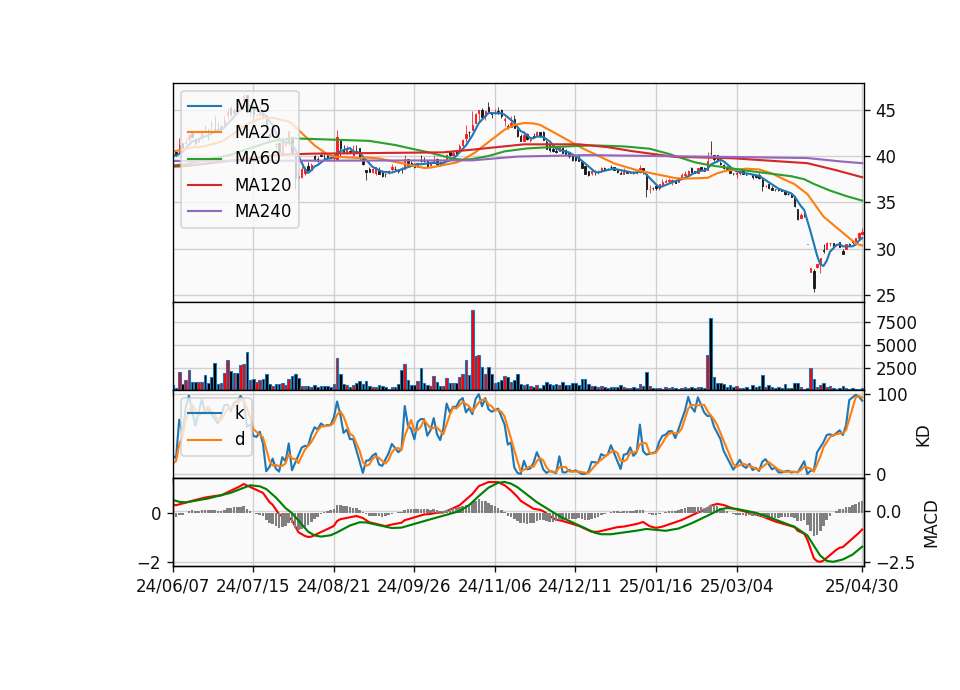Image resolution: width=960 pixels, height=690 pixels.
Task: Click the tallest volume bar near November
Action: (x=473, y=350)
